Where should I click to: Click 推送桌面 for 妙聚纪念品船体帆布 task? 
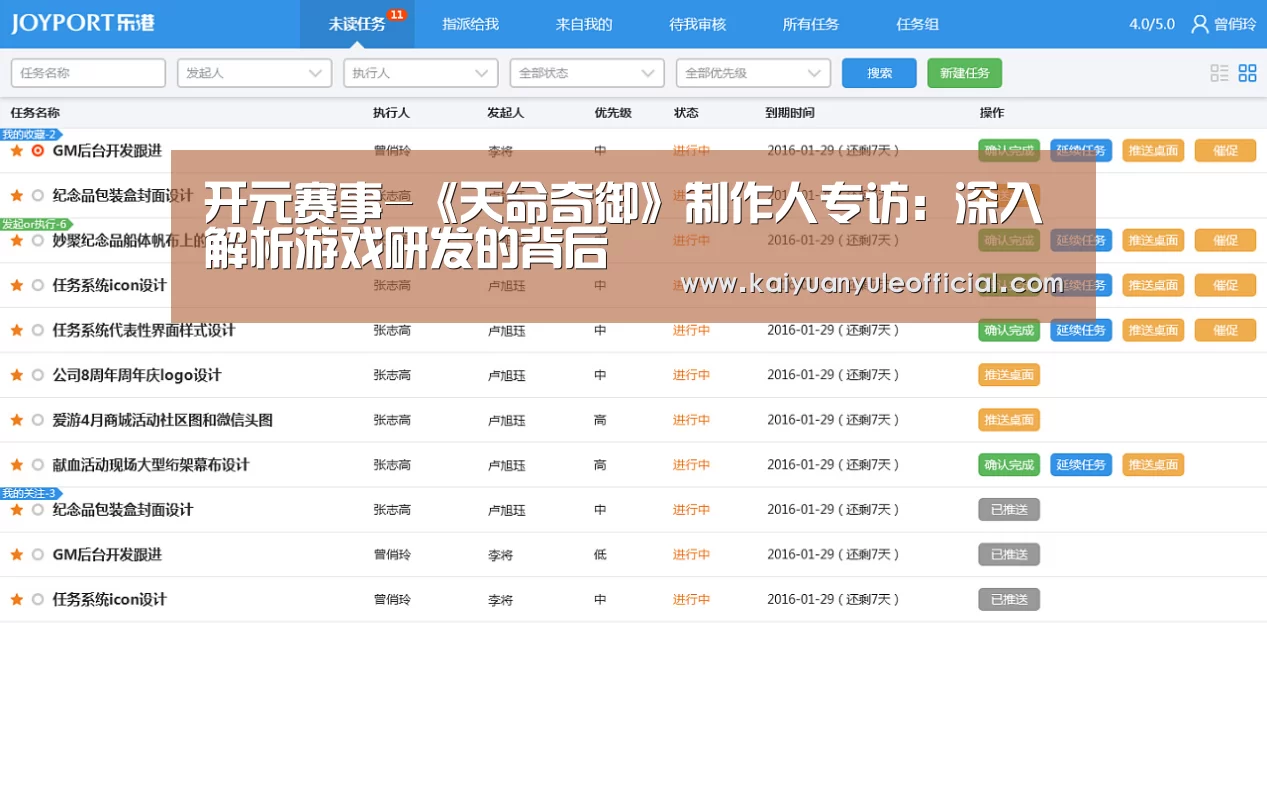click(x=1153, y=241)
